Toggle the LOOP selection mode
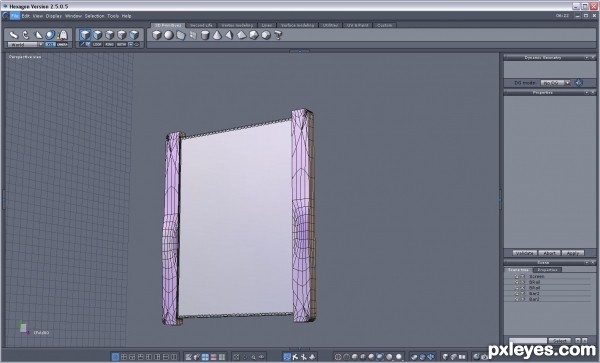 tap(97, 44)
